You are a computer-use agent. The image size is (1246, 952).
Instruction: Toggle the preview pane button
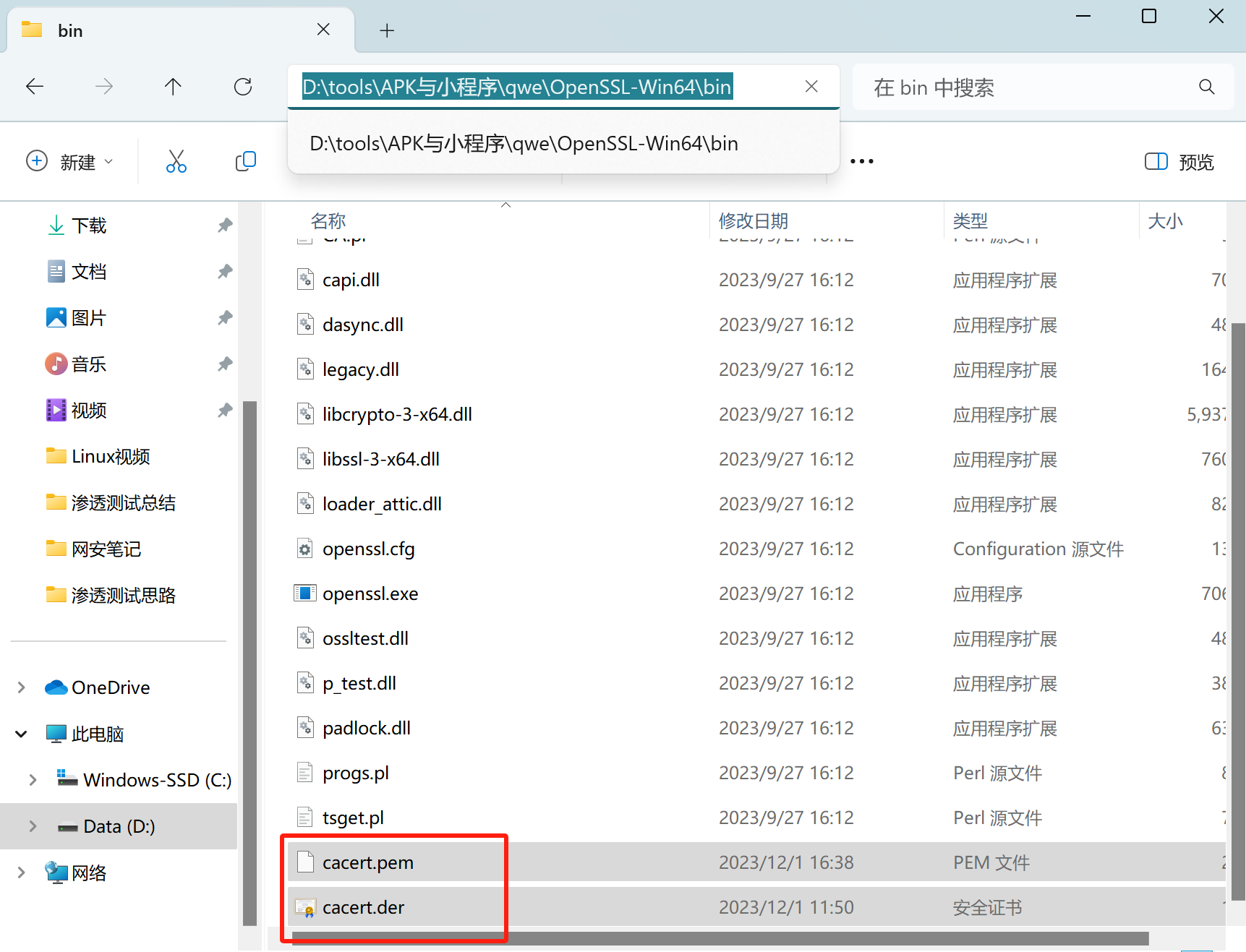pyautogui.click(x=1179, y=162)
